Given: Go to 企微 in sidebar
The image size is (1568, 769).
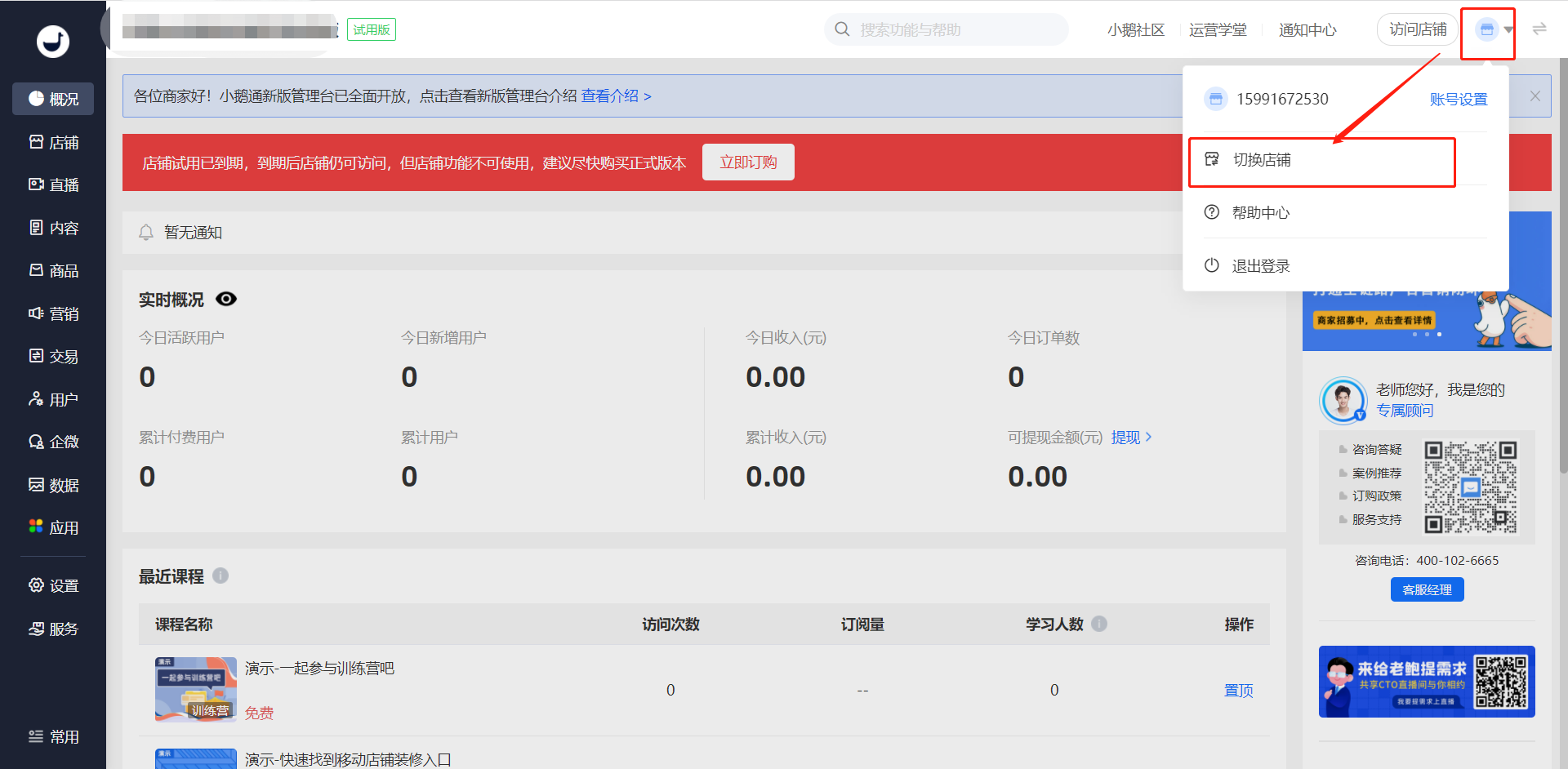Looking at the screenshot, I should click(53, 442).
